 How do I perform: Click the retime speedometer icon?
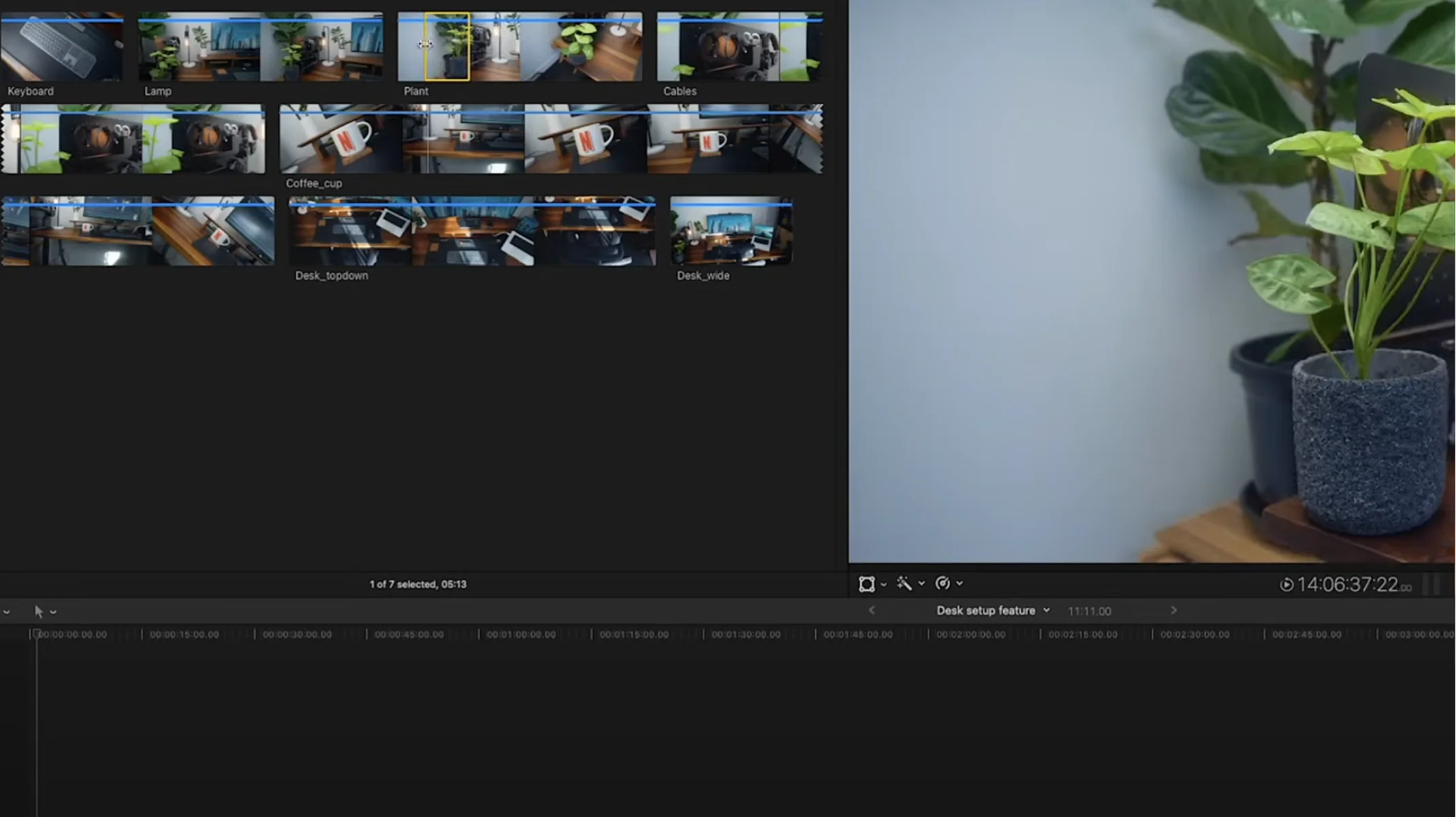943,583
